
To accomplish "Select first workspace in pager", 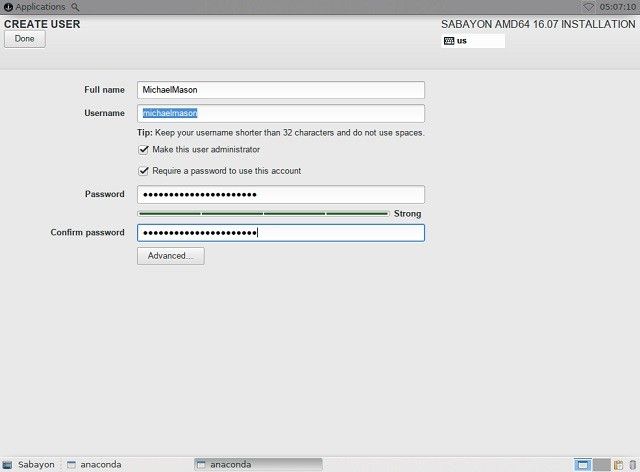I will [x=582, y=465].
